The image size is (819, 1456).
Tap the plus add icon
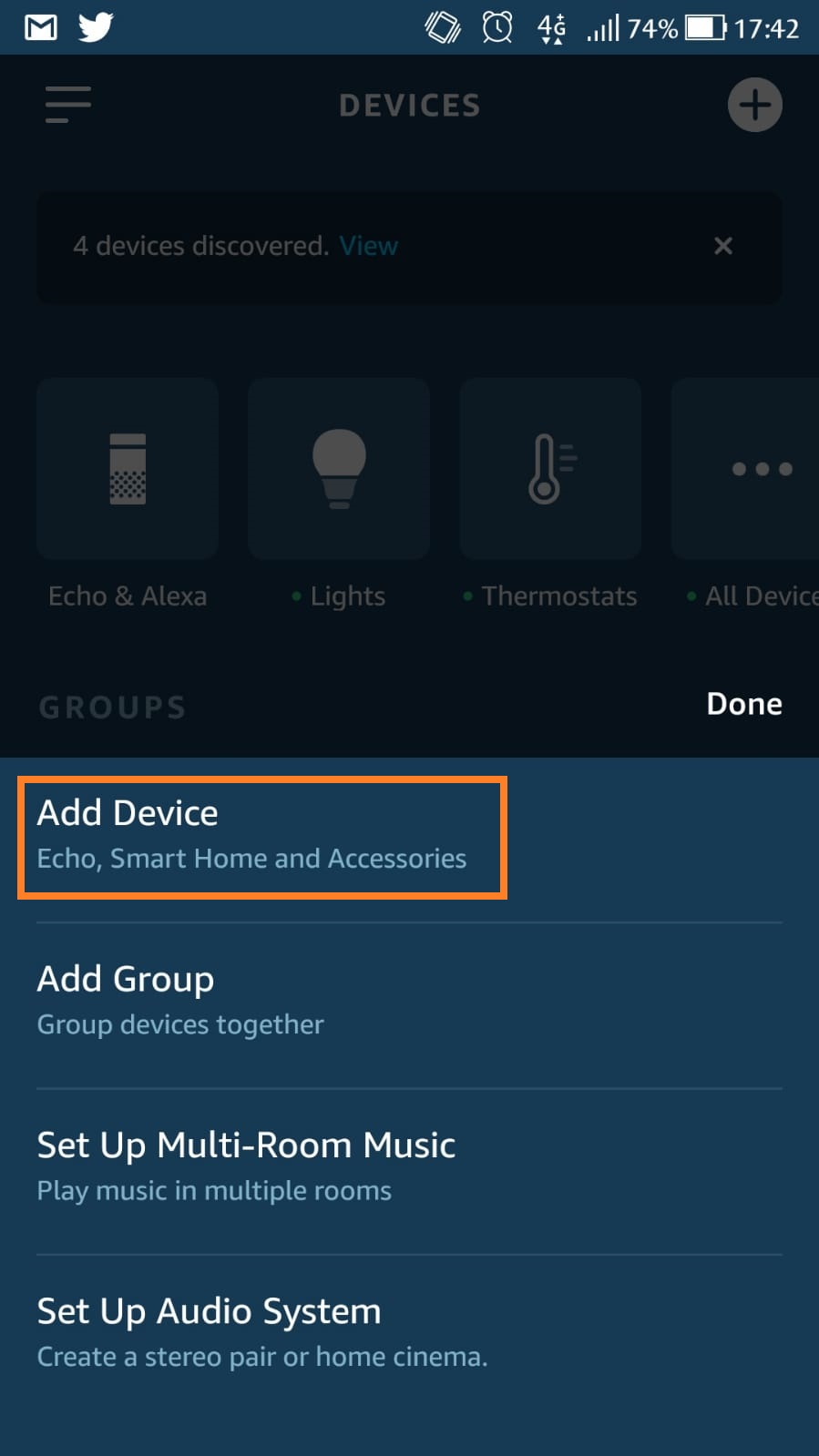(x=754, y=105)
